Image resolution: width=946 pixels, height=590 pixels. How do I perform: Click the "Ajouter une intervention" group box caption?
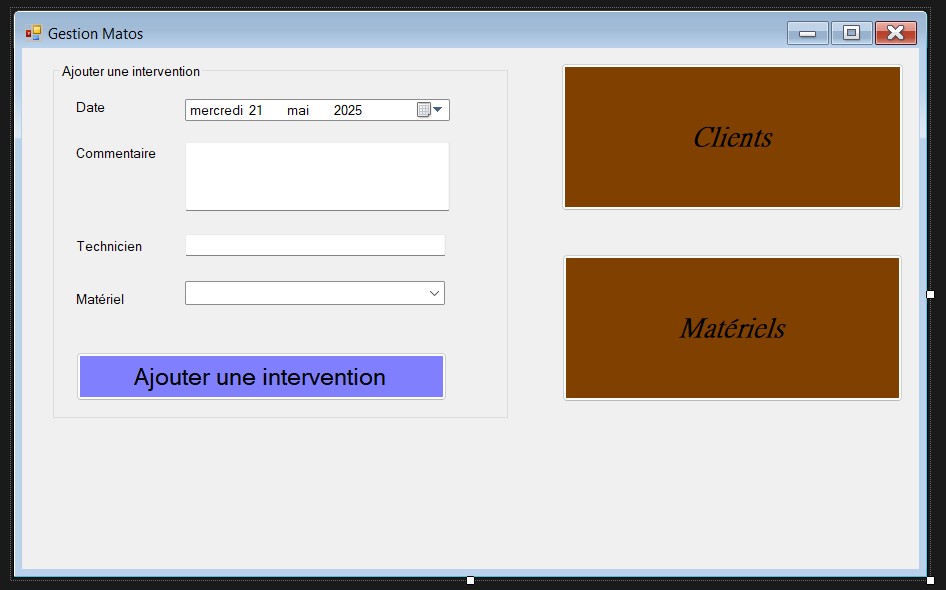click(131, 72)
